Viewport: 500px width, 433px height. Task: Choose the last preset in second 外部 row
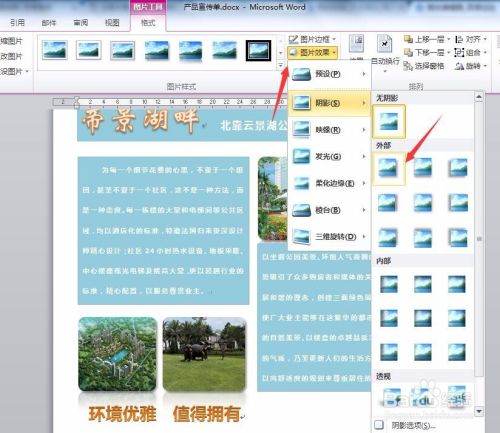pos(458,203)
